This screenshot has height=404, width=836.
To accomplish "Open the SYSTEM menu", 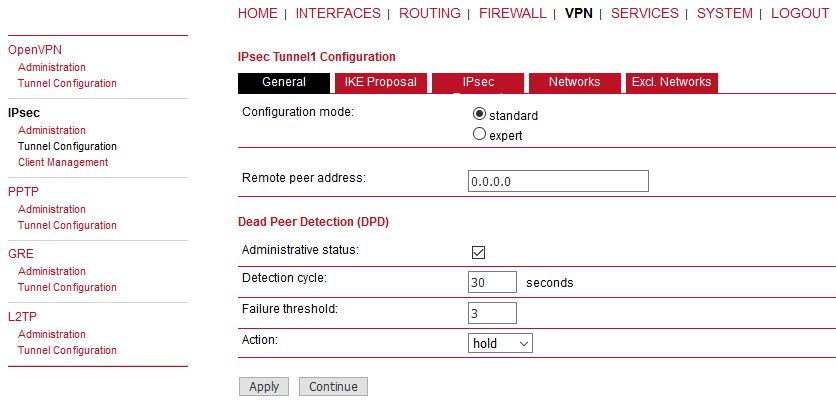I will coord(725,13).
